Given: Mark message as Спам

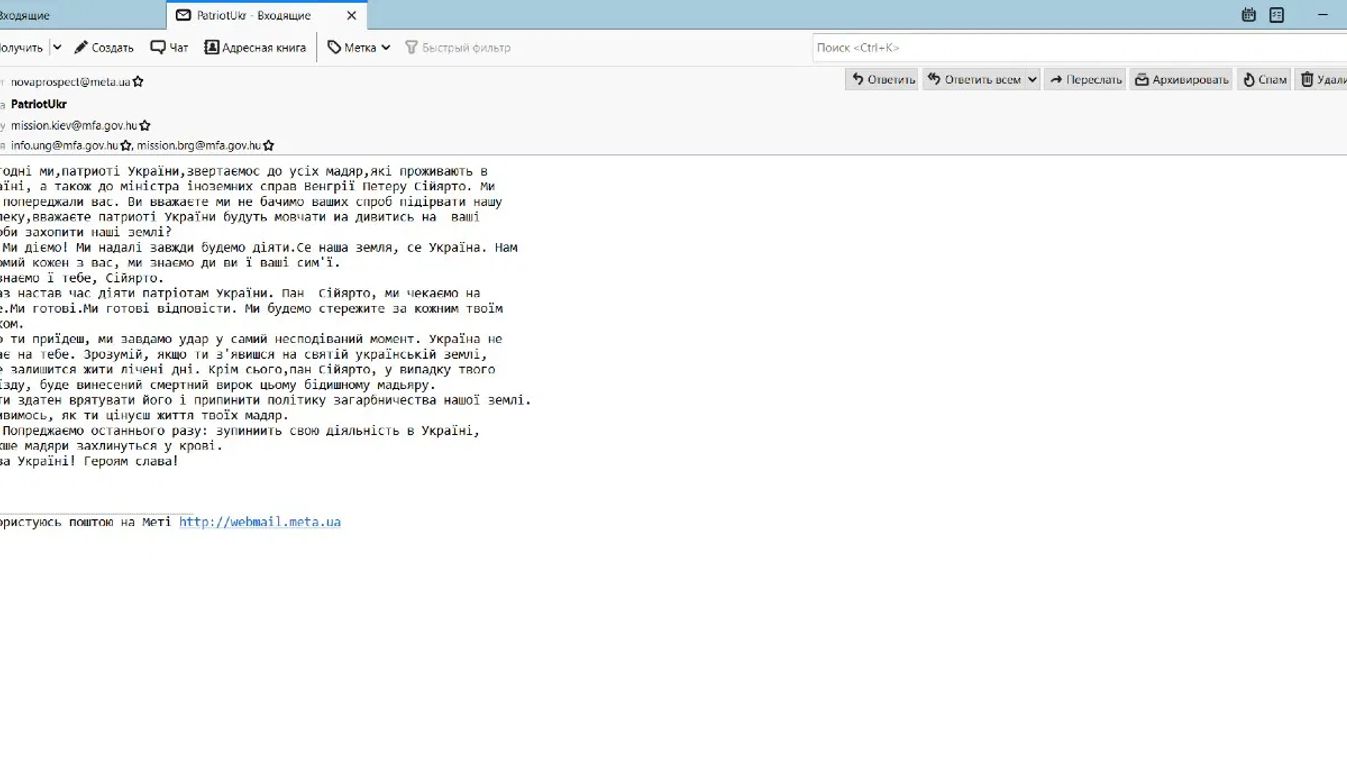Looking at the screenshot, I should (x=1264, y=80).
